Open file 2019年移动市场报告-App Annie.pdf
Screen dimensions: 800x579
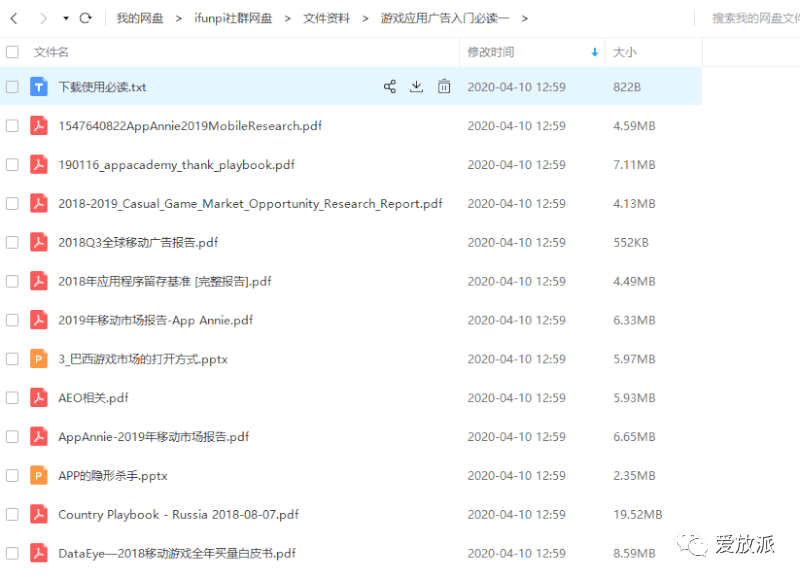[x=156, y=320]
